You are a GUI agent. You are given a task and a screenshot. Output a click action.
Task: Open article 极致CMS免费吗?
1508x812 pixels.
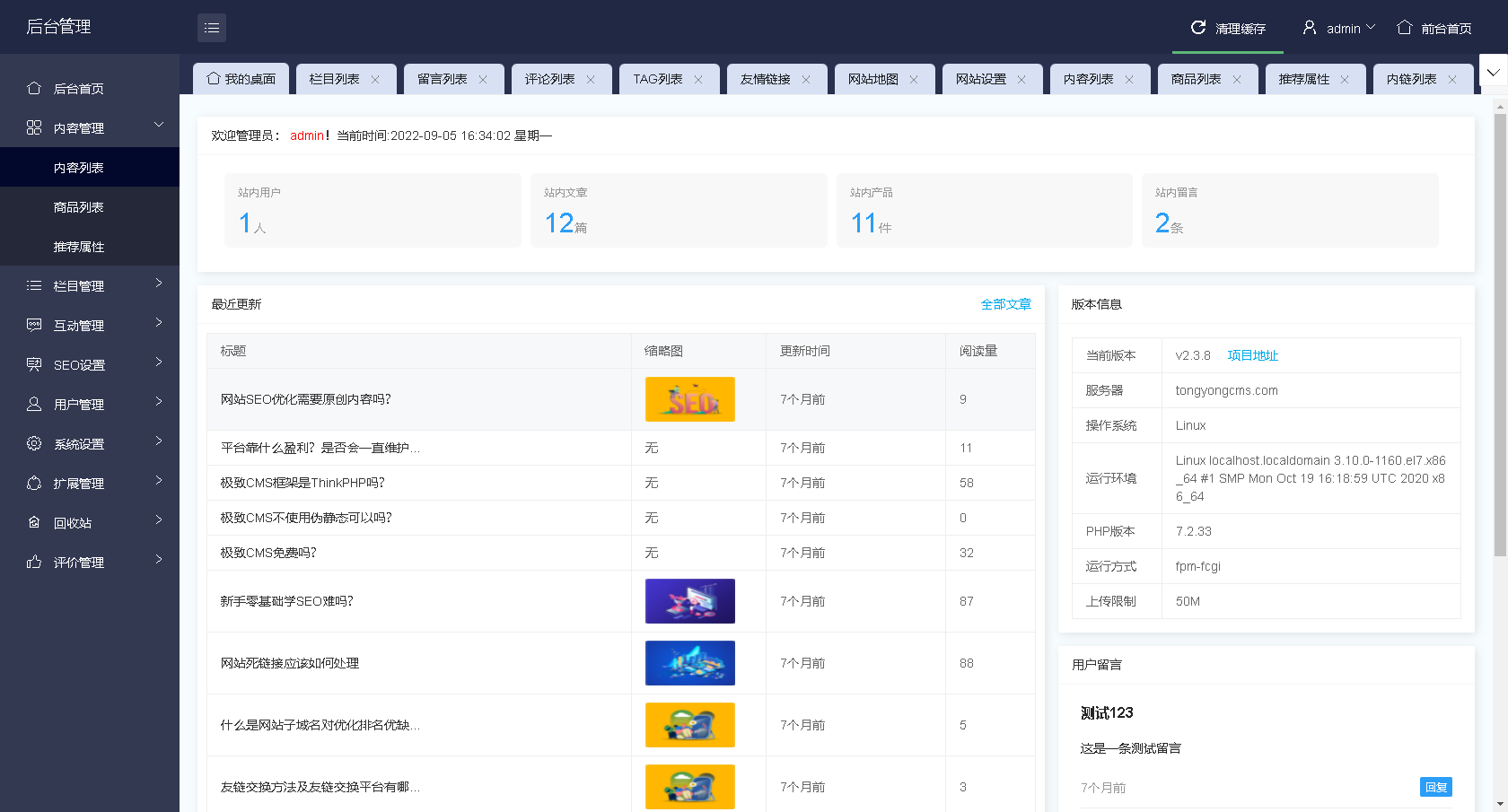tap(268, 553)
